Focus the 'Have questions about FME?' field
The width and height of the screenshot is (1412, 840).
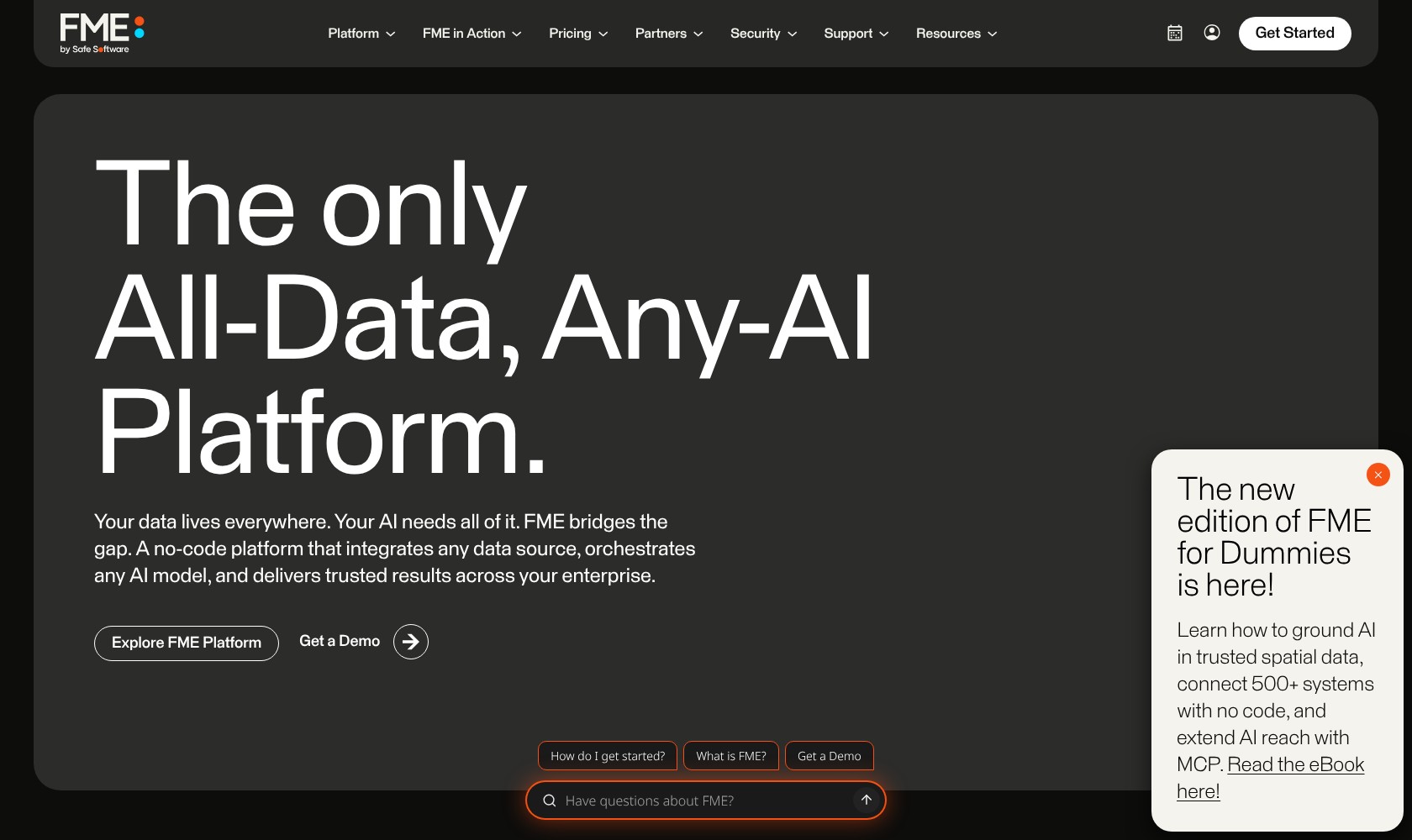tap(706, 801)
